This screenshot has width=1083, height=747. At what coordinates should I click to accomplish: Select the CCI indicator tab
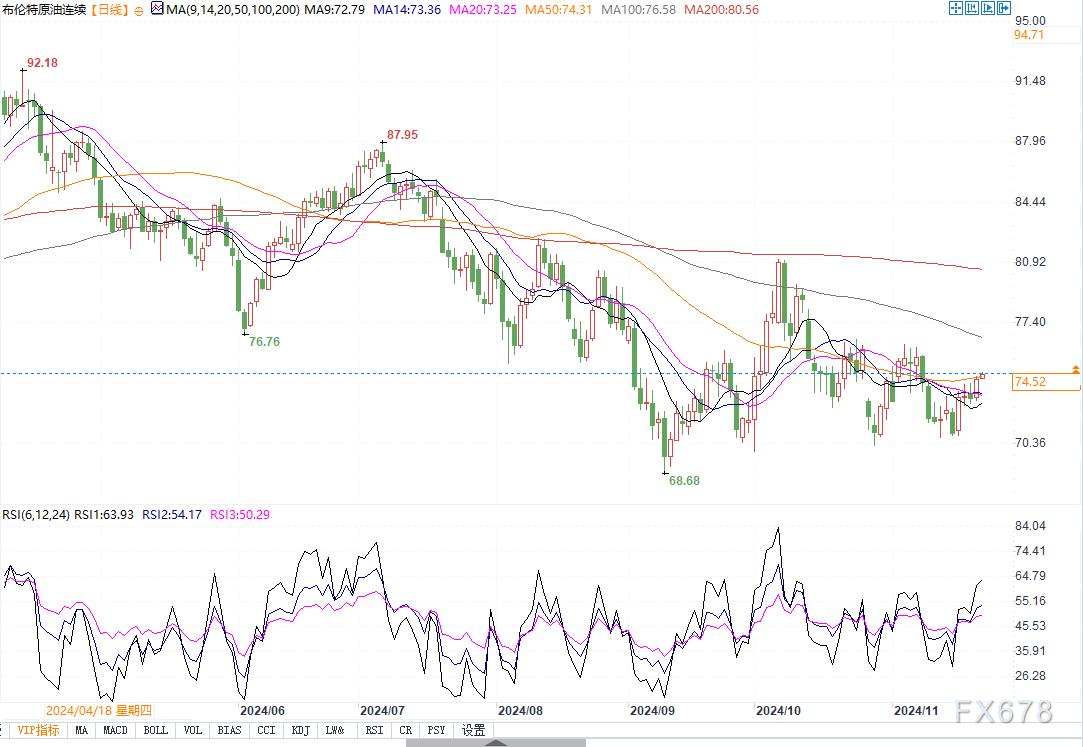click(266, 731)
